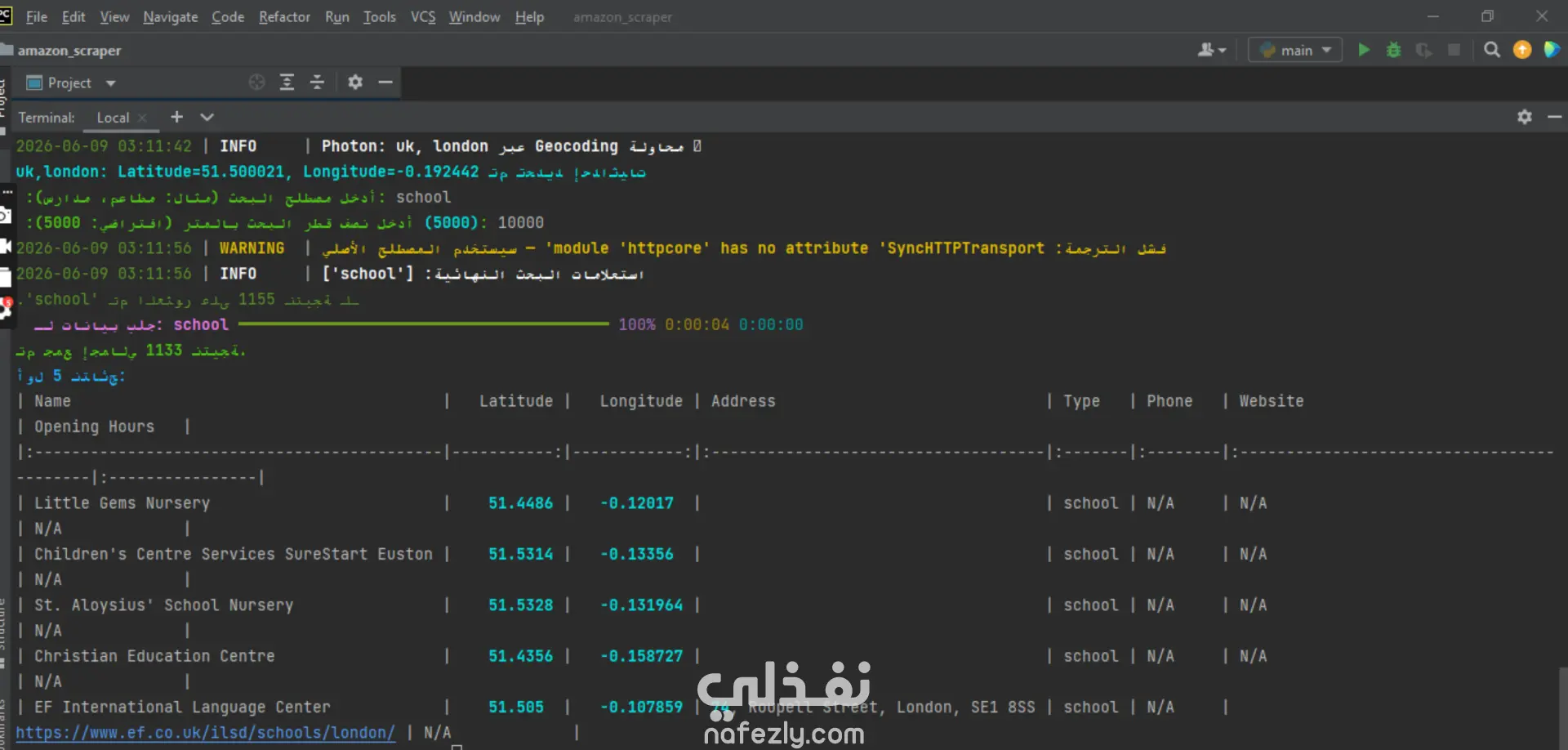Screen dimensions: 1568x750
Task: Open Search Everywhere magnifier
Action: click(1492, 50)
